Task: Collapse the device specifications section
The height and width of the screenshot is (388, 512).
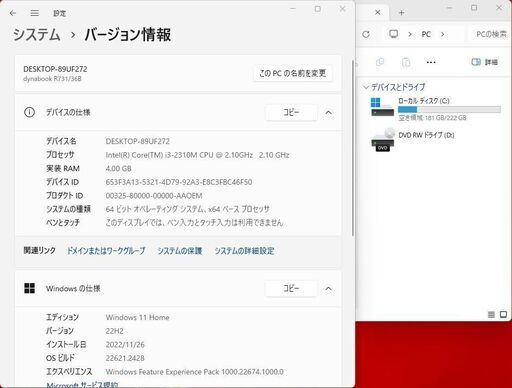Action: click(x=328, y=112)
